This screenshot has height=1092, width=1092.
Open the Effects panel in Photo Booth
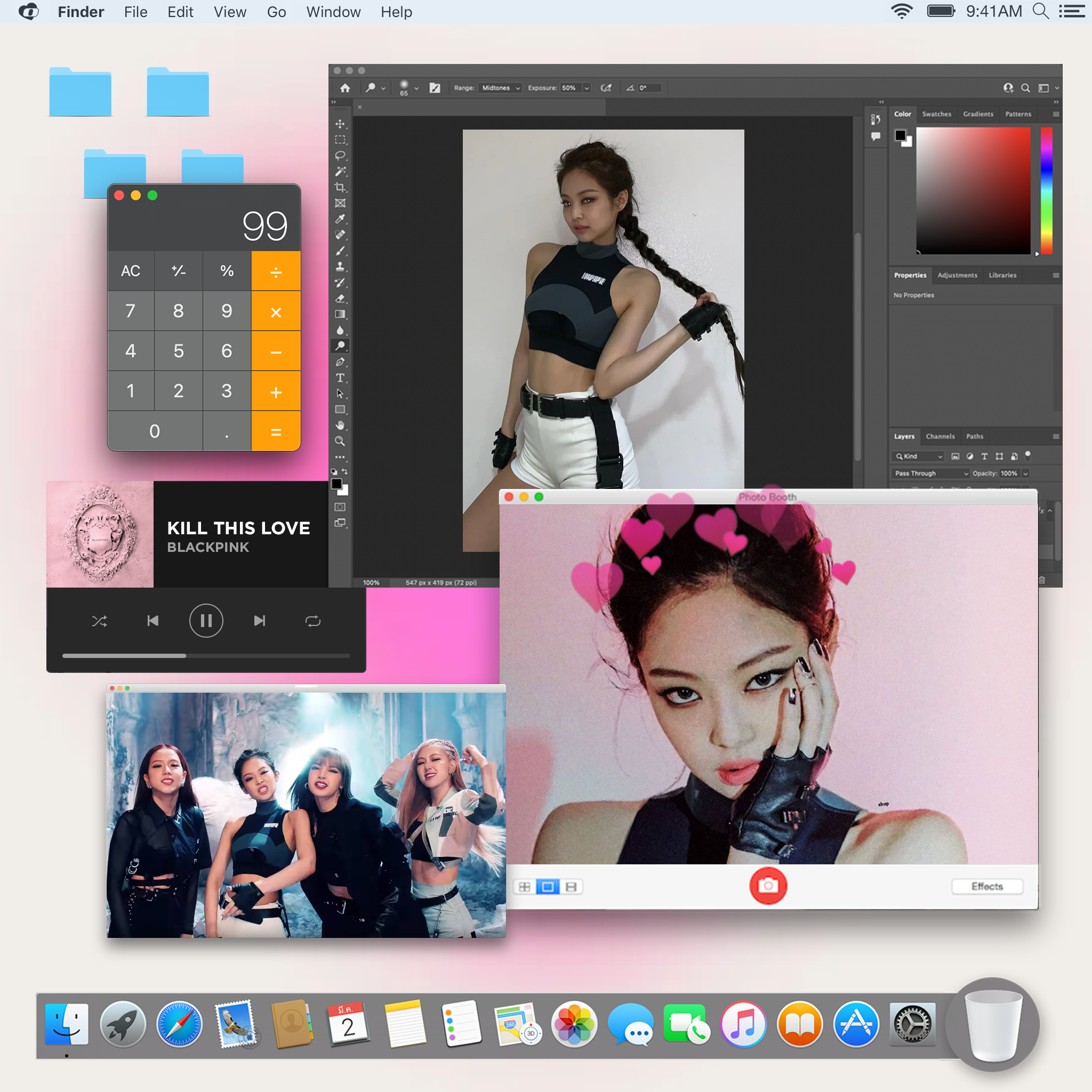click(x=987, y=886)
